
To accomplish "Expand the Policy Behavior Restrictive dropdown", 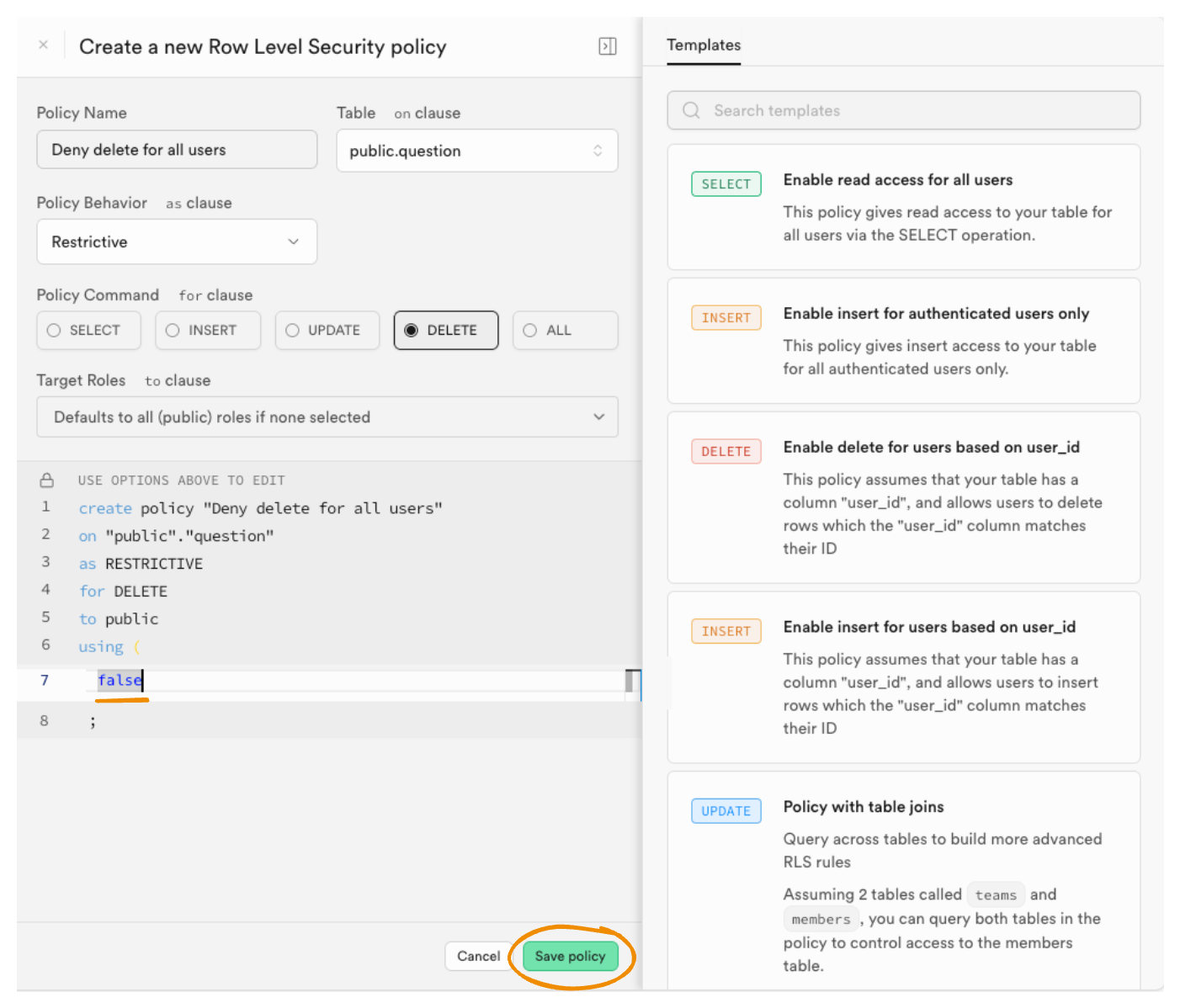I will [177, 242].
